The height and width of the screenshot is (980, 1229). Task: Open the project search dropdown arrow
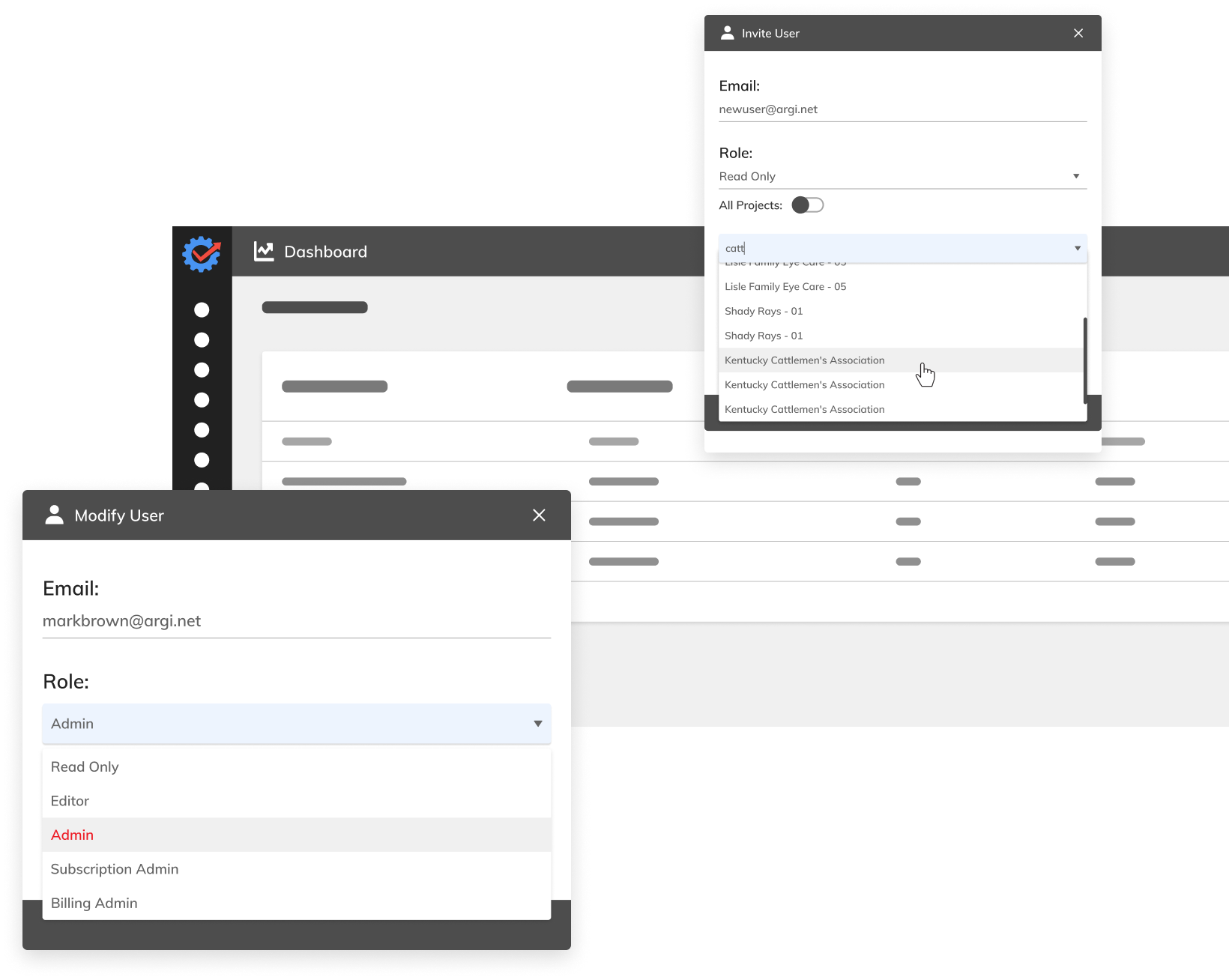[1078, 248]
